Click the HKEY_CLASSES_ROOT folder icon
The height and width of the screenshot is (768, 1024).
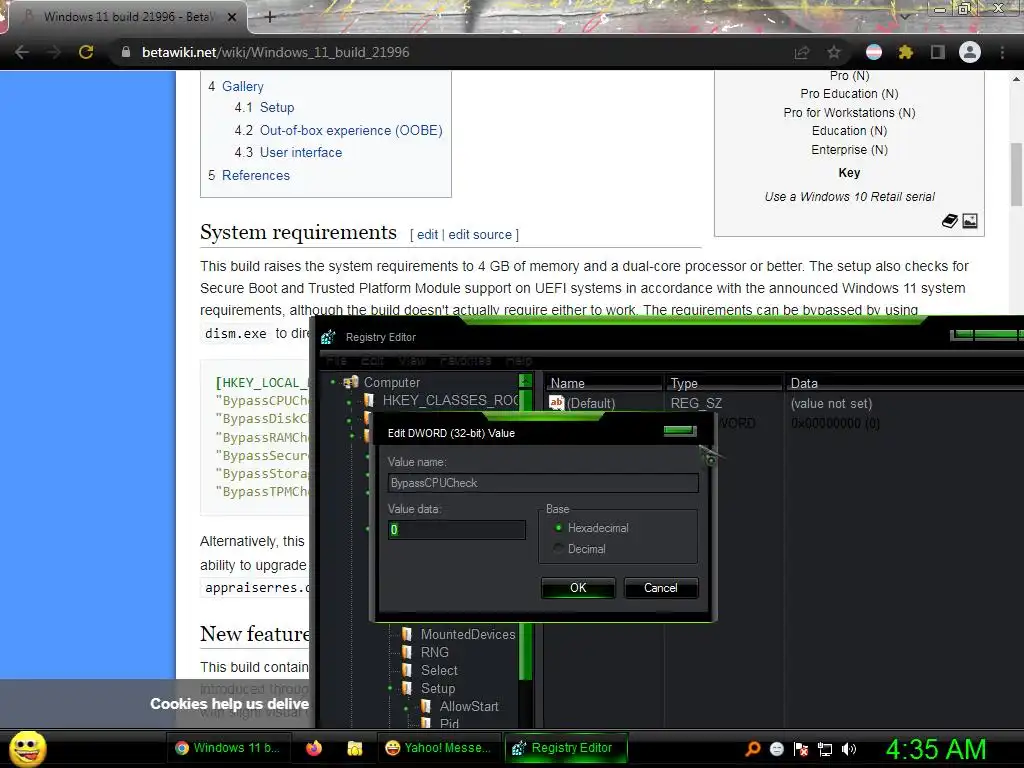pos(369,400)
